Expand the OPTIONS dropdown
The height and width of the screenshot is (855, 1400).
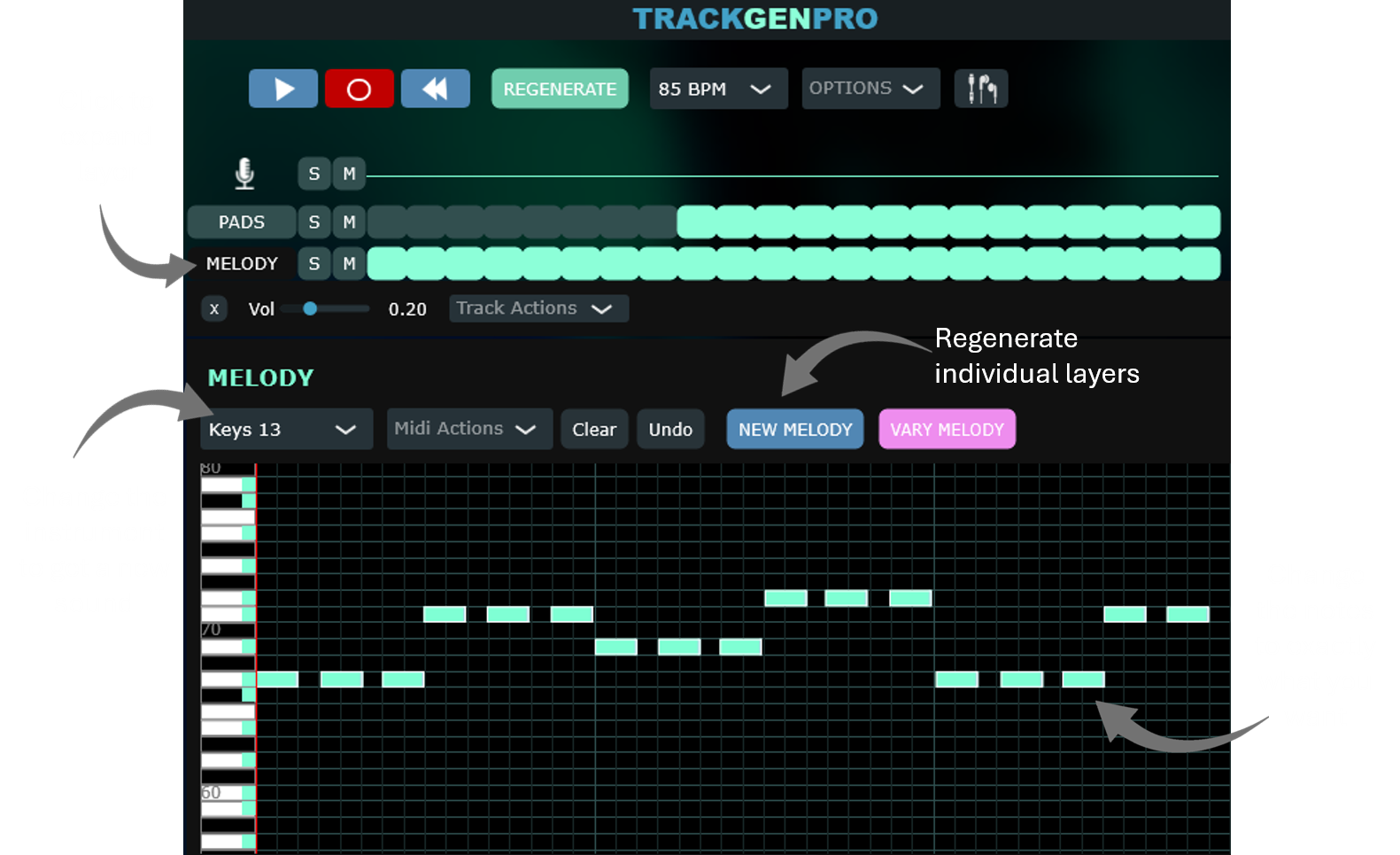pyautogui.click(x=870, y=89)
